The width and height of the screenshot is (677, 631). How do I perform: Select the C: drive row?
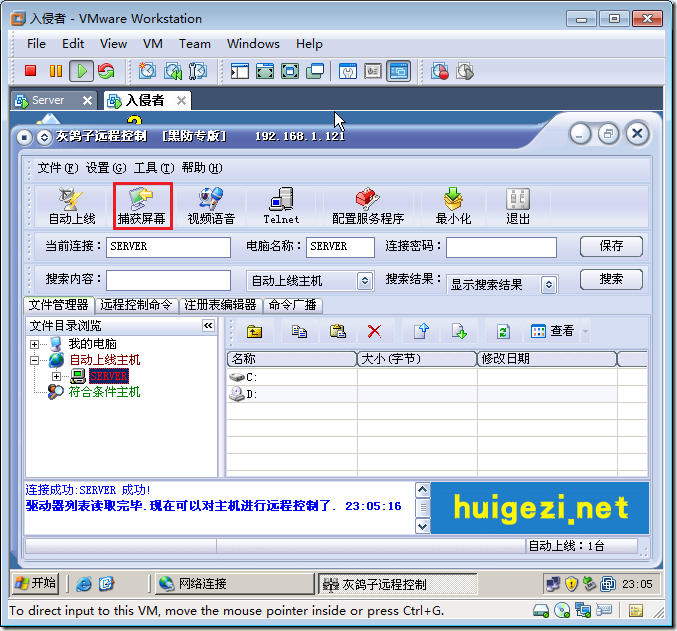click(437, 377)
